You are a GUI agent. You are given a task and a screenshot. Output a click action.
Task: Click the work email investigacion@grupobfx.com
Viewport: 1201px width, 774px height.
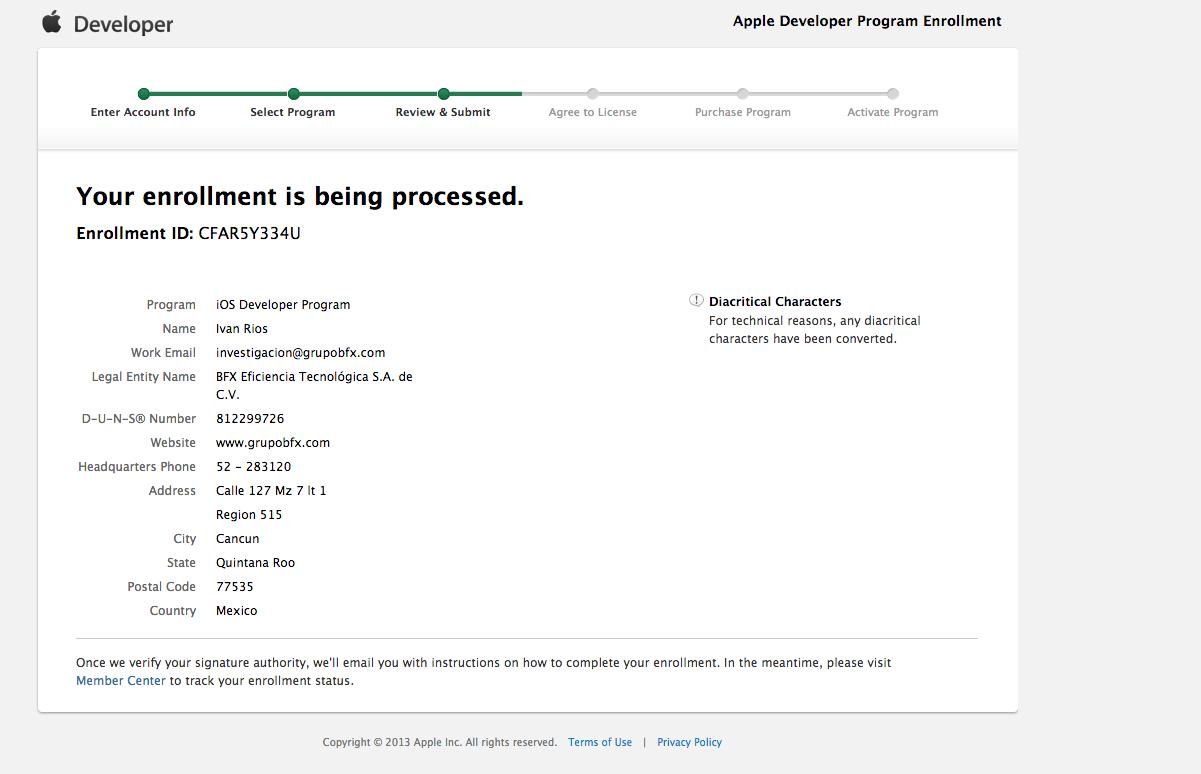300,353
